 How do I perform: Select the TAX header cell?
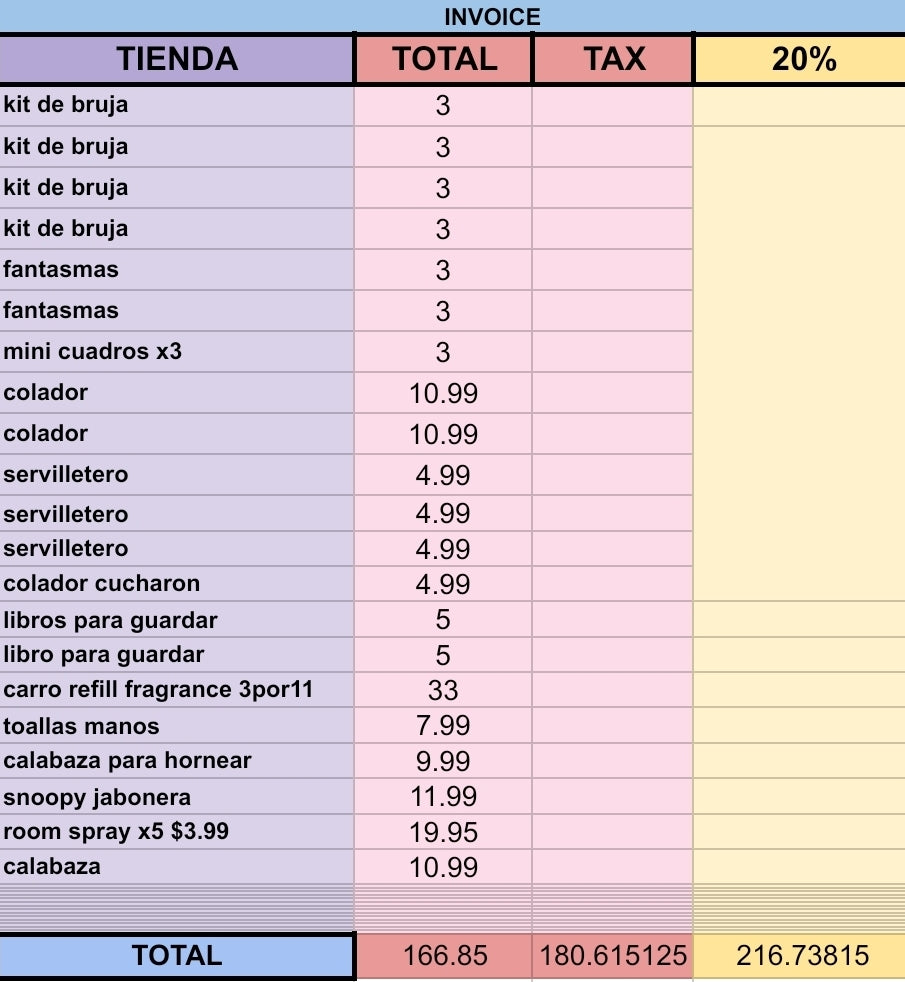click(x=613, y=59)
